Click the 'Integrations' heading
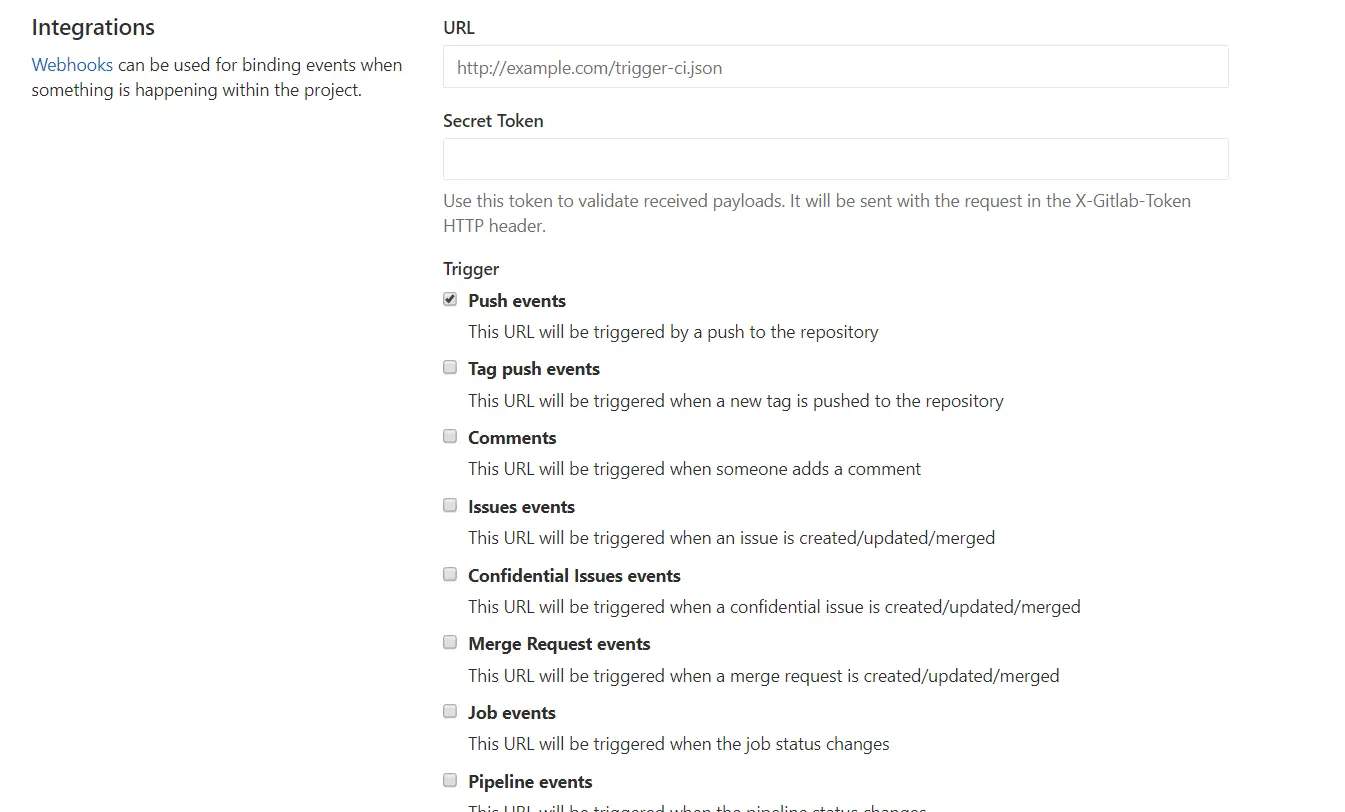The height and width of the screenshot is (812, 1345). (x=93, y=27)
